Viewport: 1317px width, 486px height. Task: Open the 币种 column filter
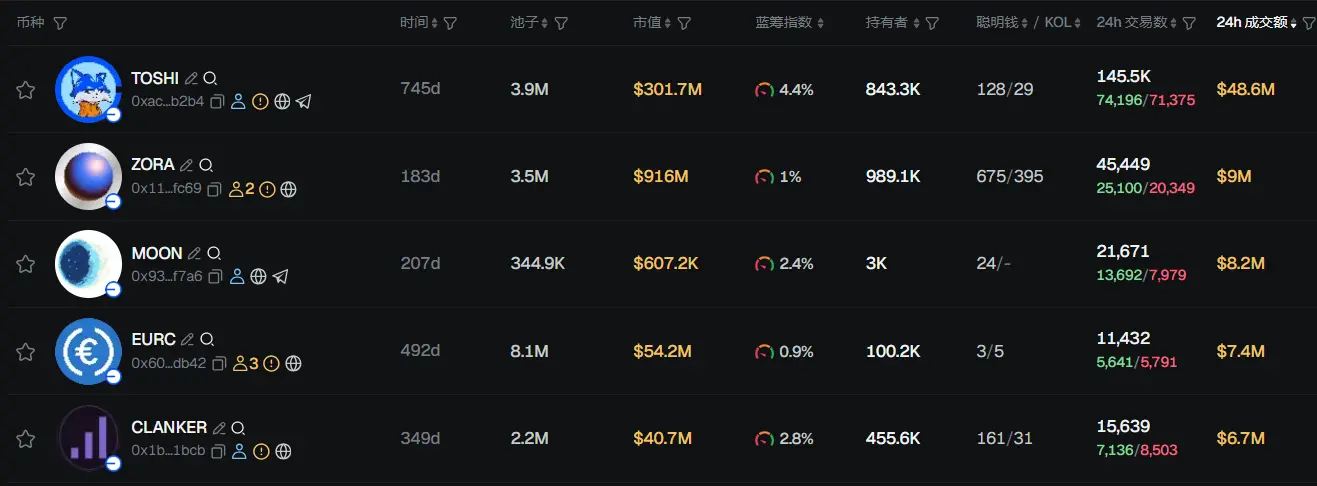pyautogui.click(x=60, y=23)
